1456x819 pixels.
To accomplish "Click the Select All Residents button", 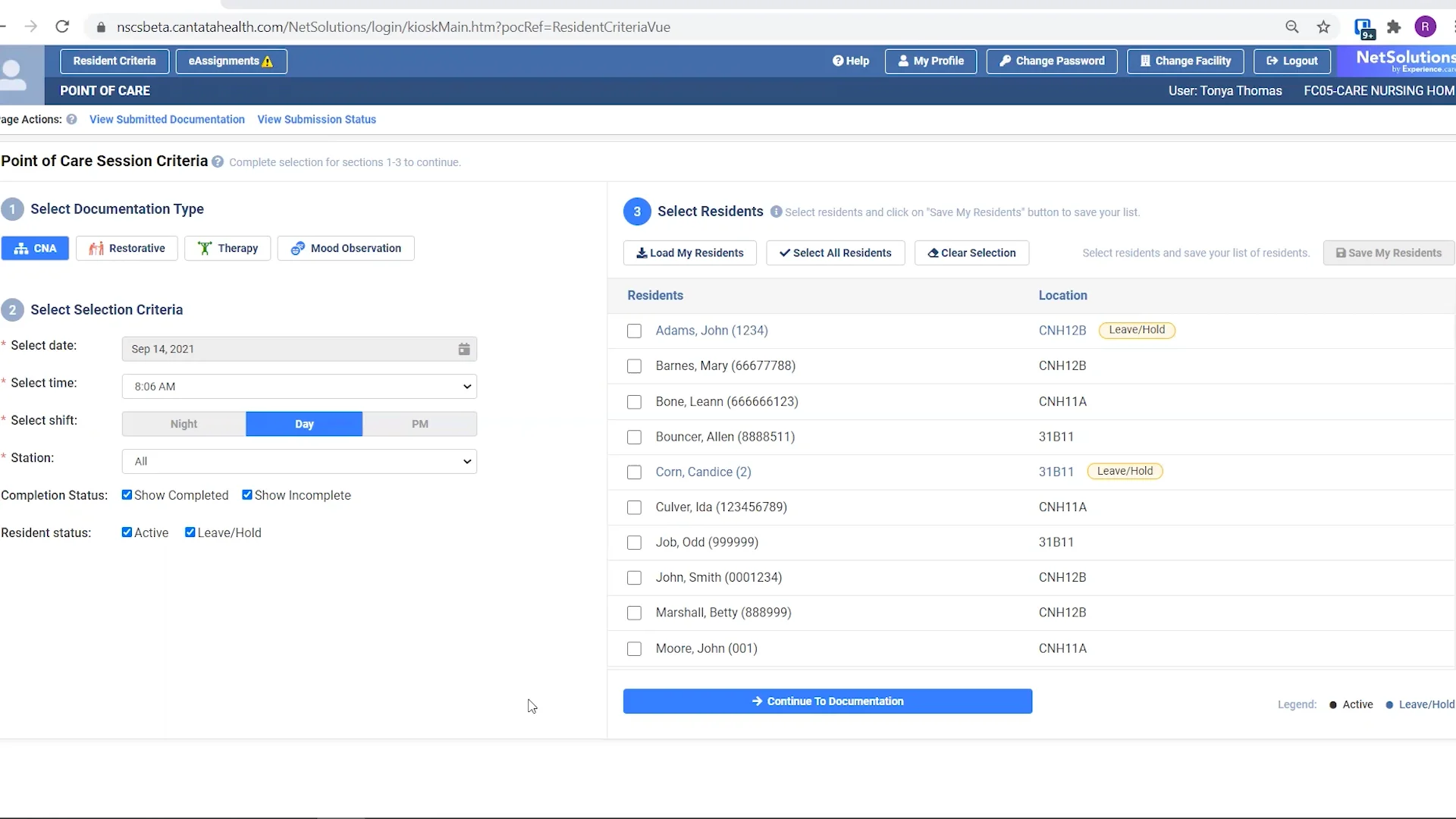I will [835, 253].
